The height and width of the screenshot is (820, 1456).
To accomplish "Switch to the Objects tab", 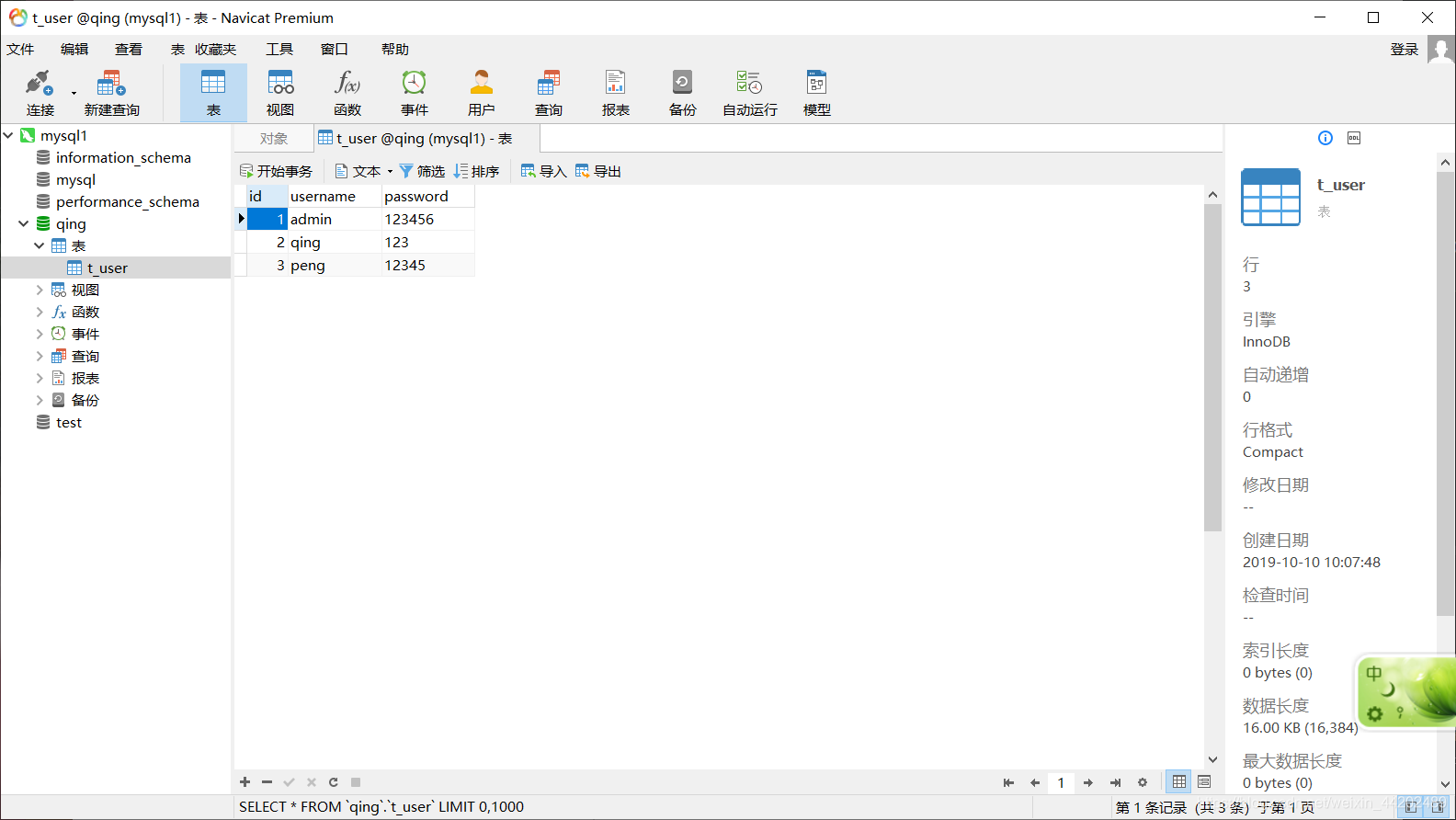I will click(274, 139).
